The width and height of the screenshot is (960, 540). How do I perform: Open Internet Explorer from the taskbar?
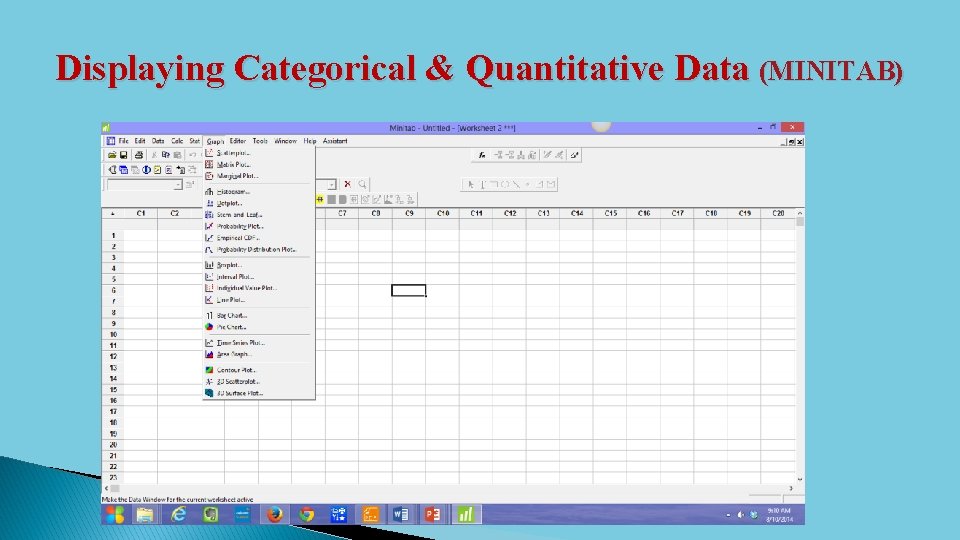click(x=178, y=515)
